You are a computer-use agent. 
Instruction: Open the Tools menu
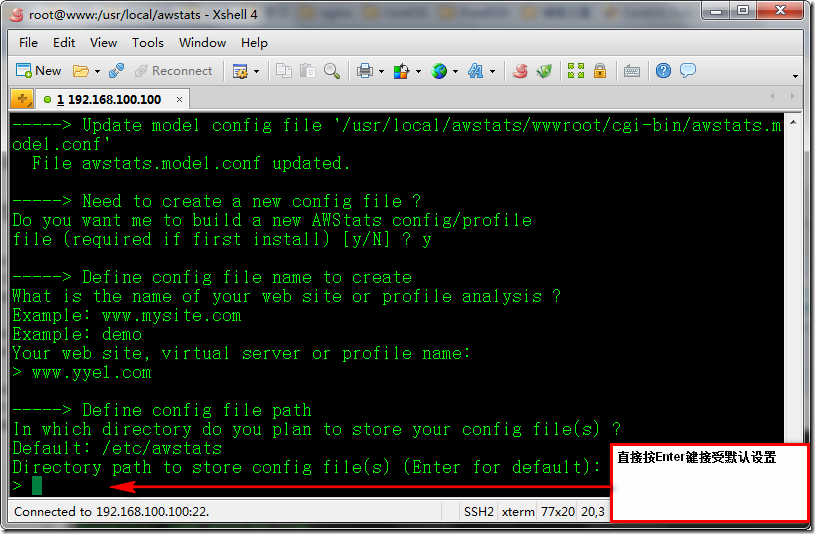point(148,43)
